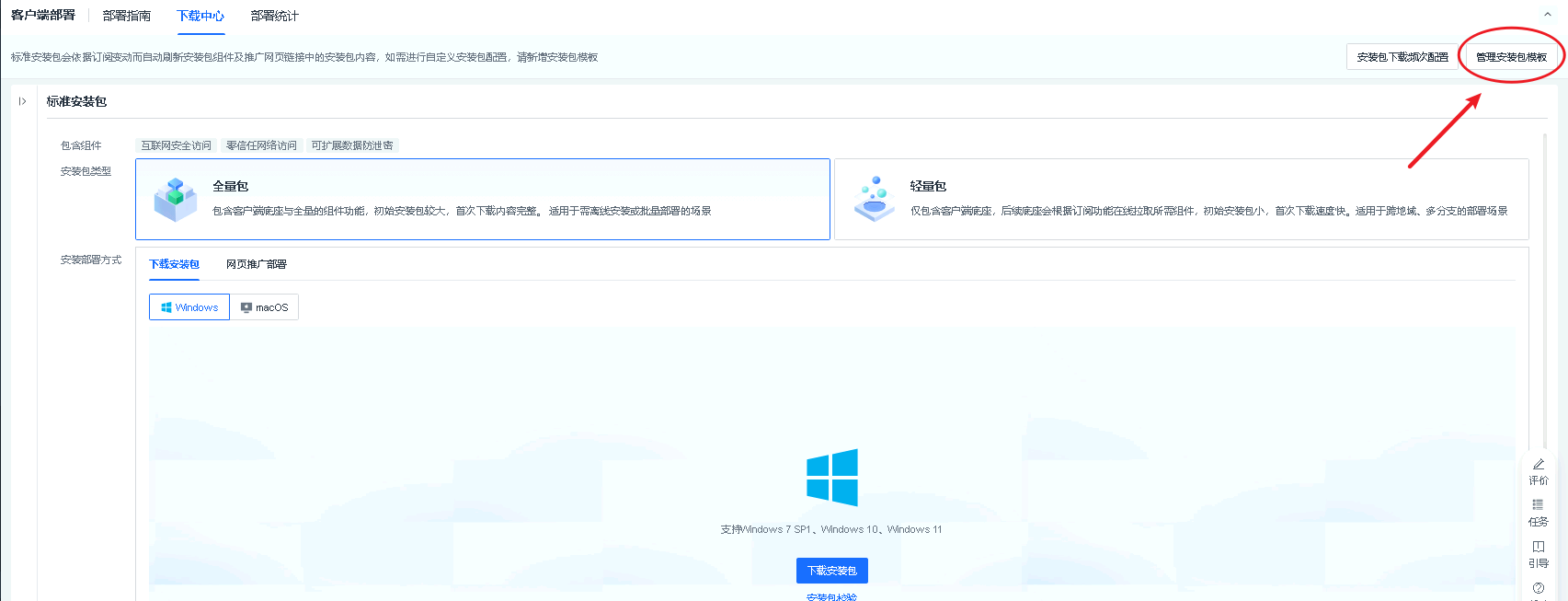Image resolution: width=1568 pixels, height=601 pixels.
Task: Click the 管理安装包模板 button
Action: tap(1511, 57)
